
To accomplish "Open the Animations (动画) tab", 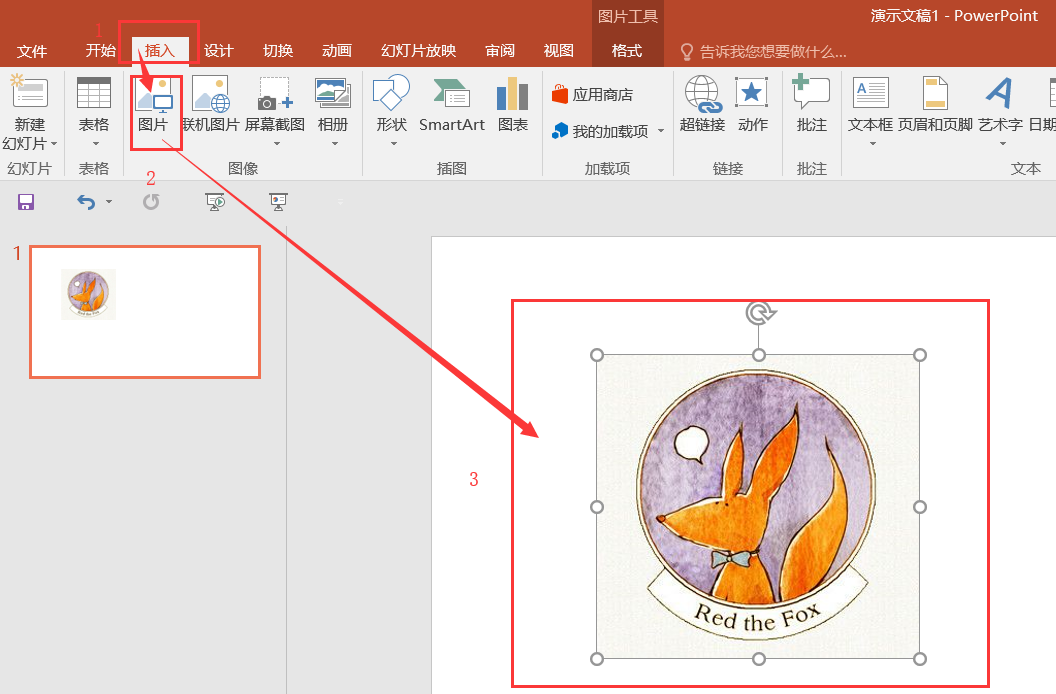I will point(336,51).
